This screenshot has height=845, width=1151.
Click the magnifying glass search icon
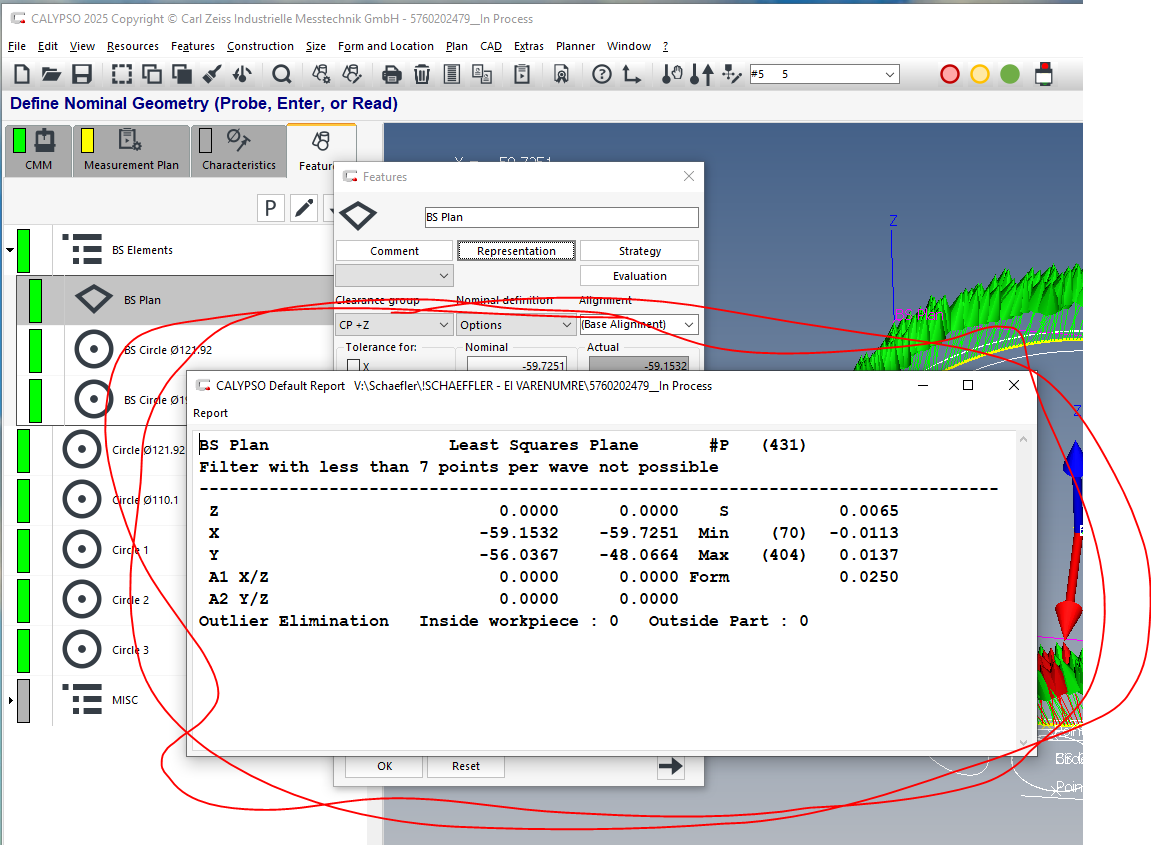click(281, 74)
